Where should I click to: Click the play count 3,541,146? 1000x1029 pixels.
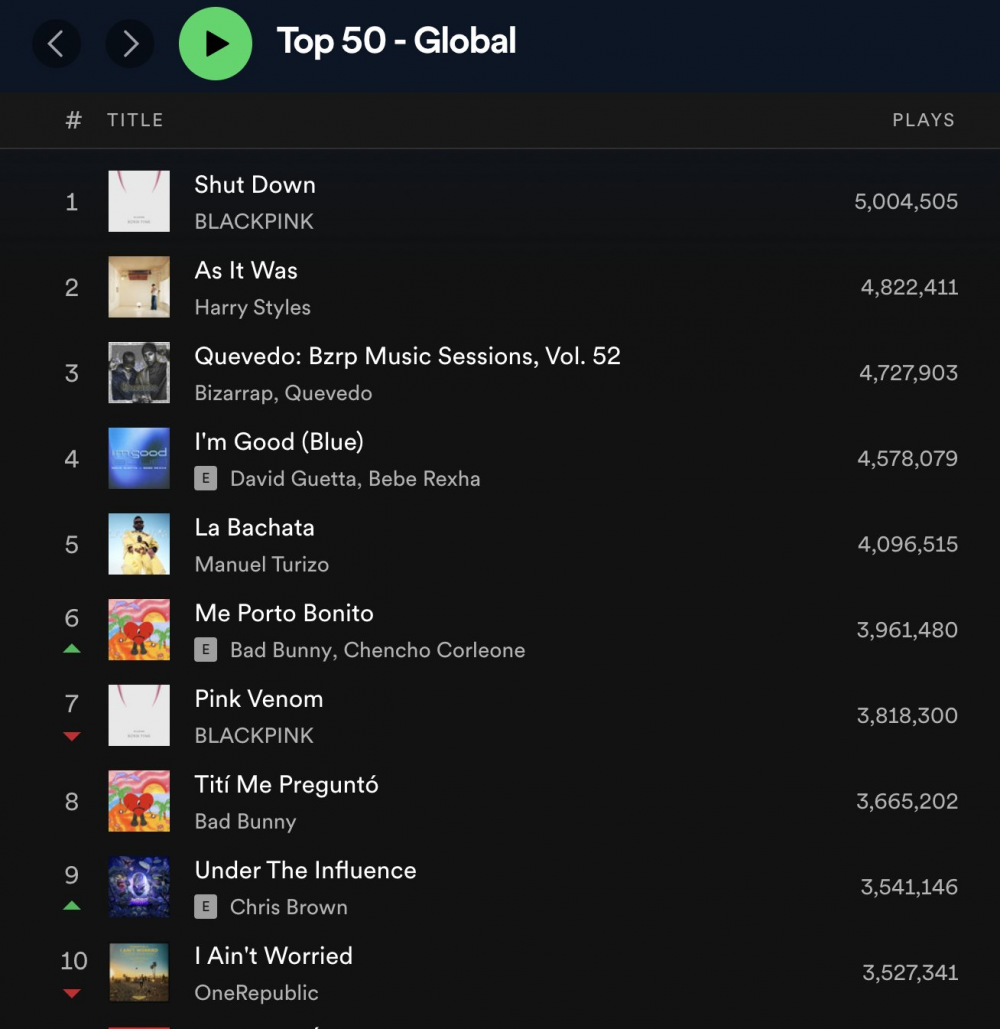coord(909,887)
